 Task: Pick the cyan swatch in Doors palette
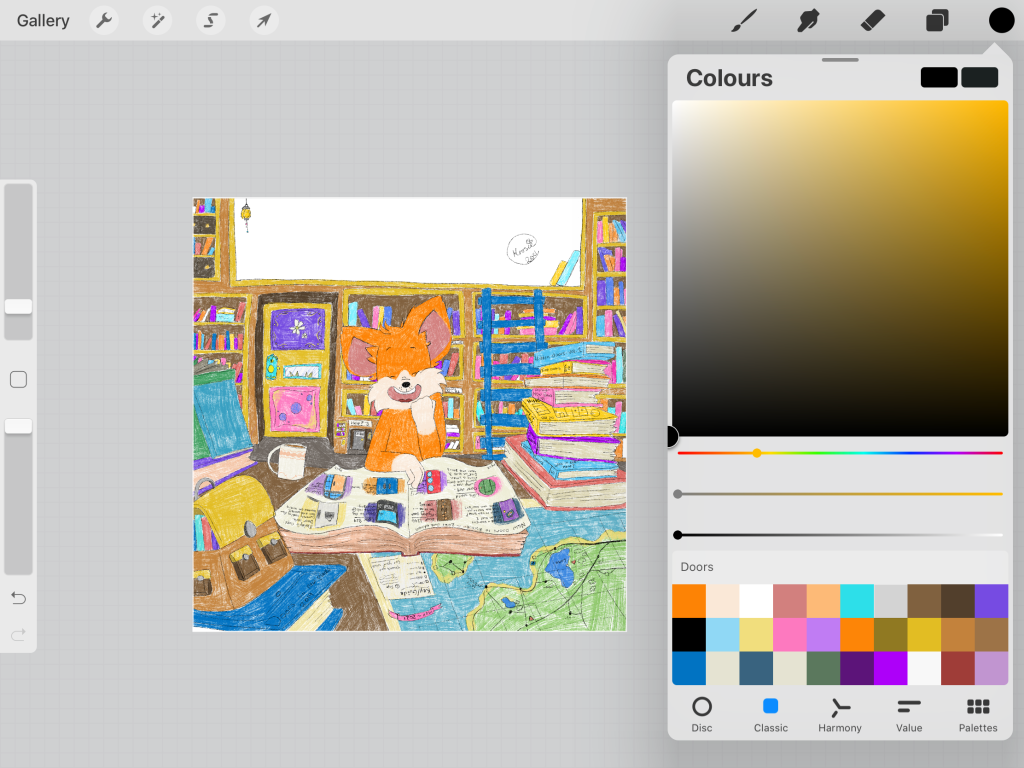click(x=857, y=601)
